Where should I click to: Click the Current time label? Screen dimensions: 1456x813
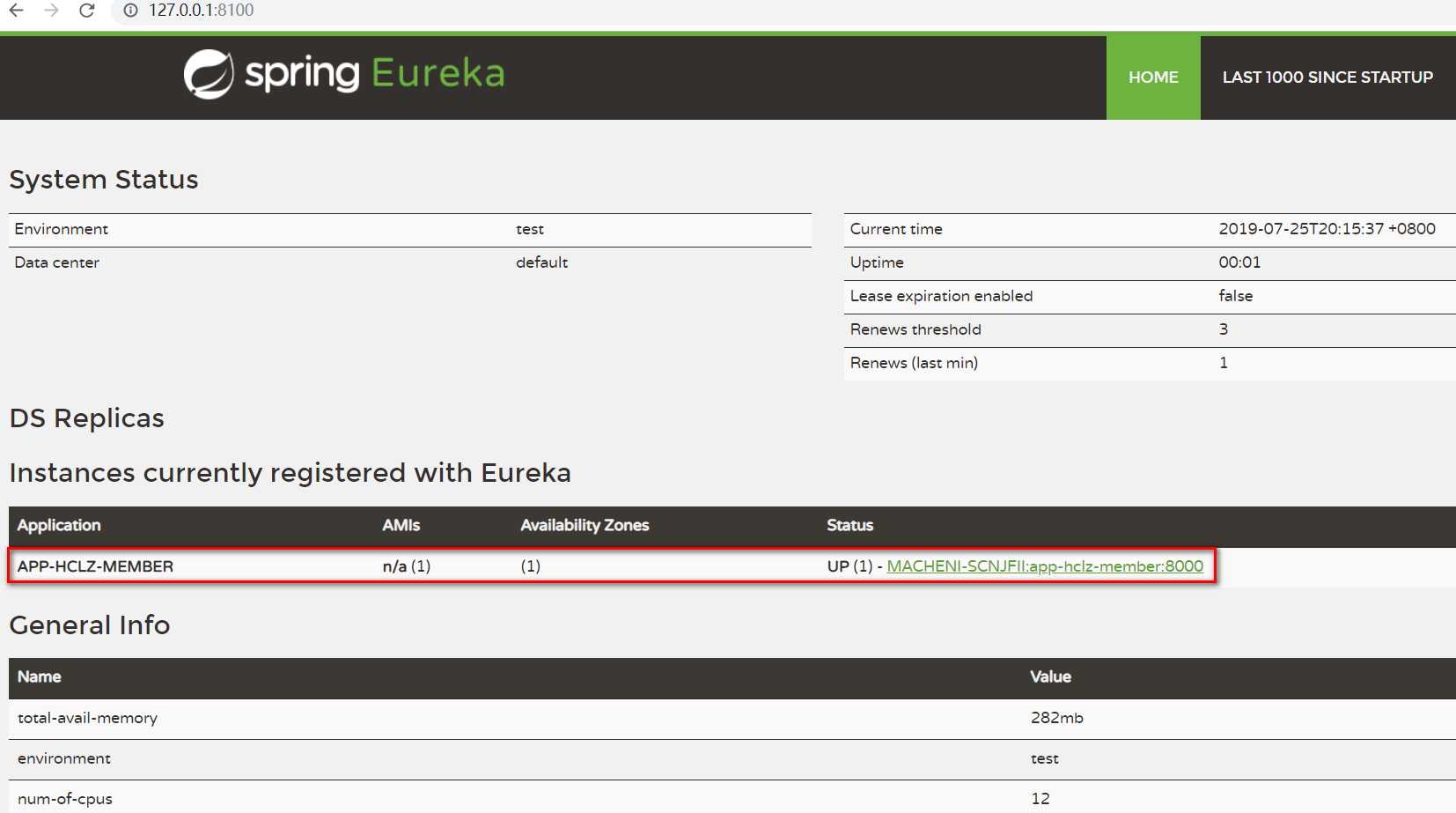click(x=896, y=229)
